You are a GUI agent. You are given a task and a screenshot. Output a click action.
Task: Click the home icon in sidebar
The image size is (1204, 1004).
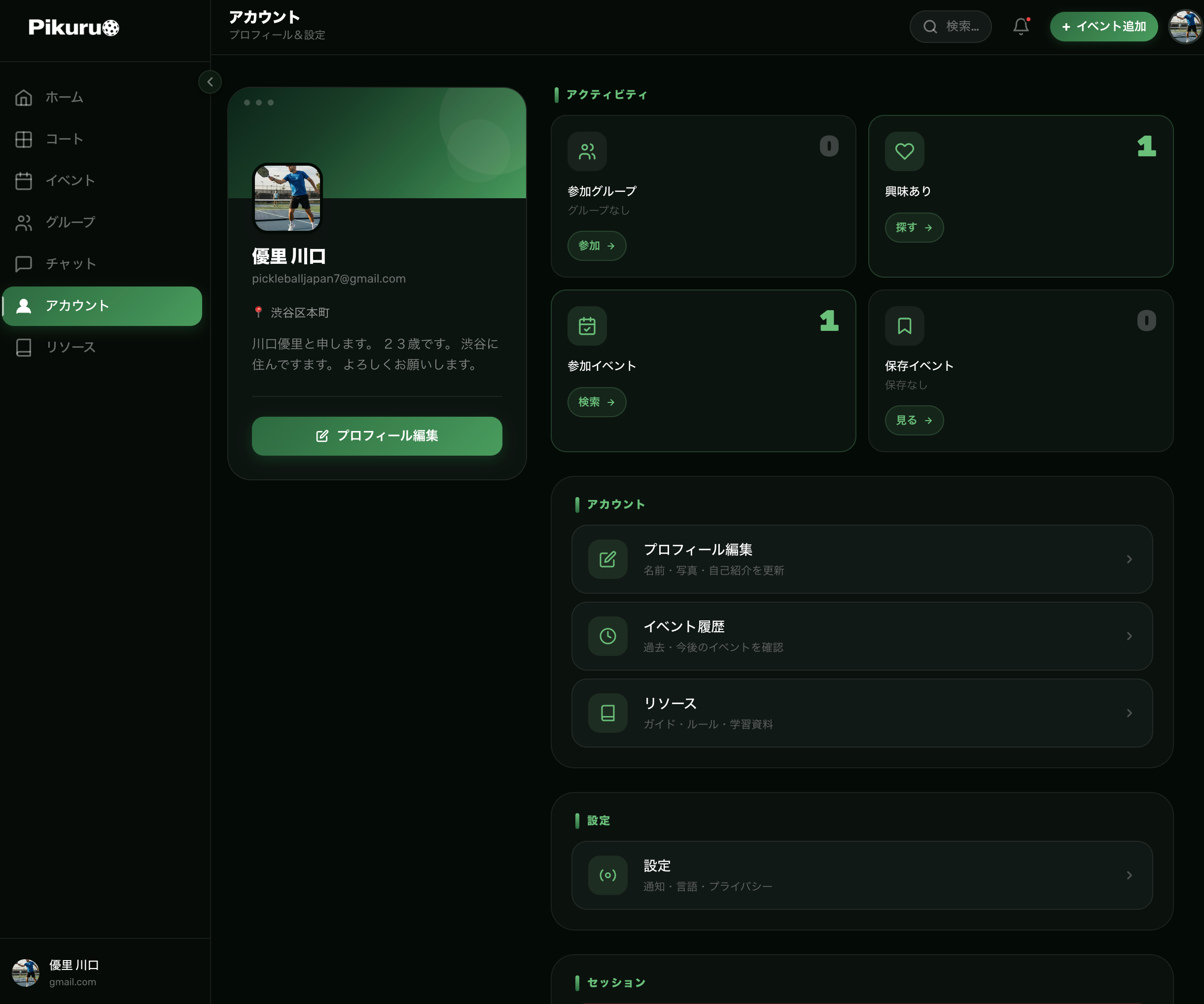(24, 98)
